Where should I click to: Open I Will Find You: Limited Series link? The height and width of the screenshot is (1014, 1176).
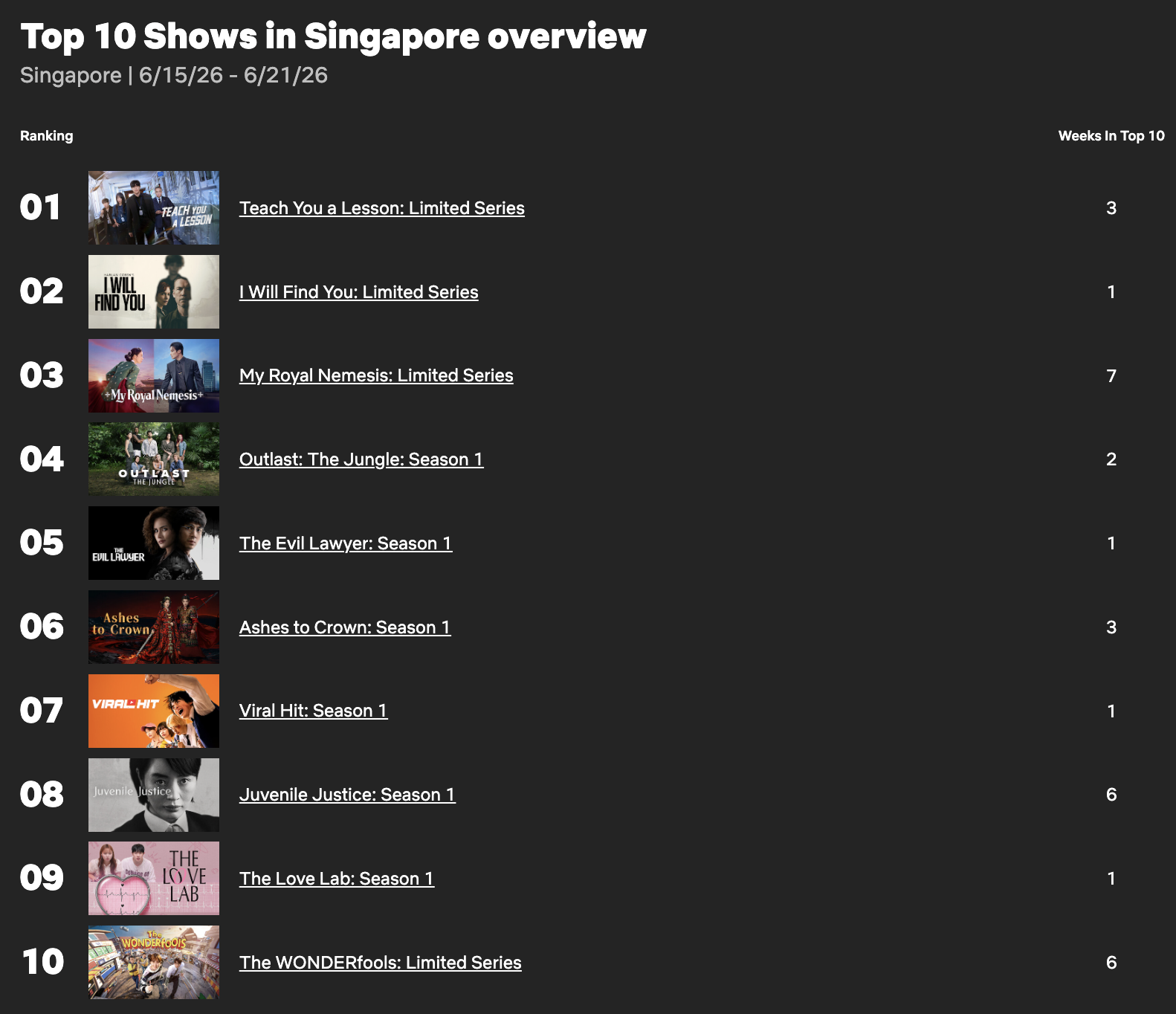[x=359, y=292]
